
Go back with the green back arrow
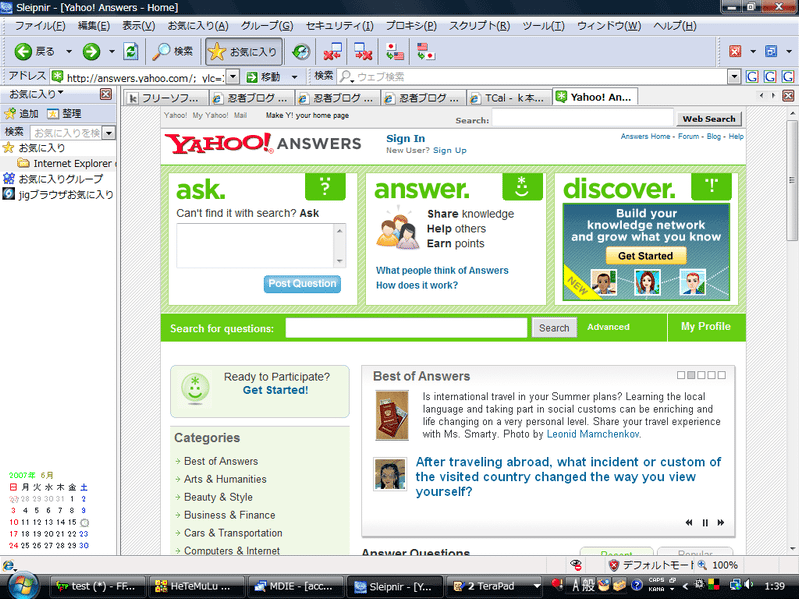pos(23,51)
